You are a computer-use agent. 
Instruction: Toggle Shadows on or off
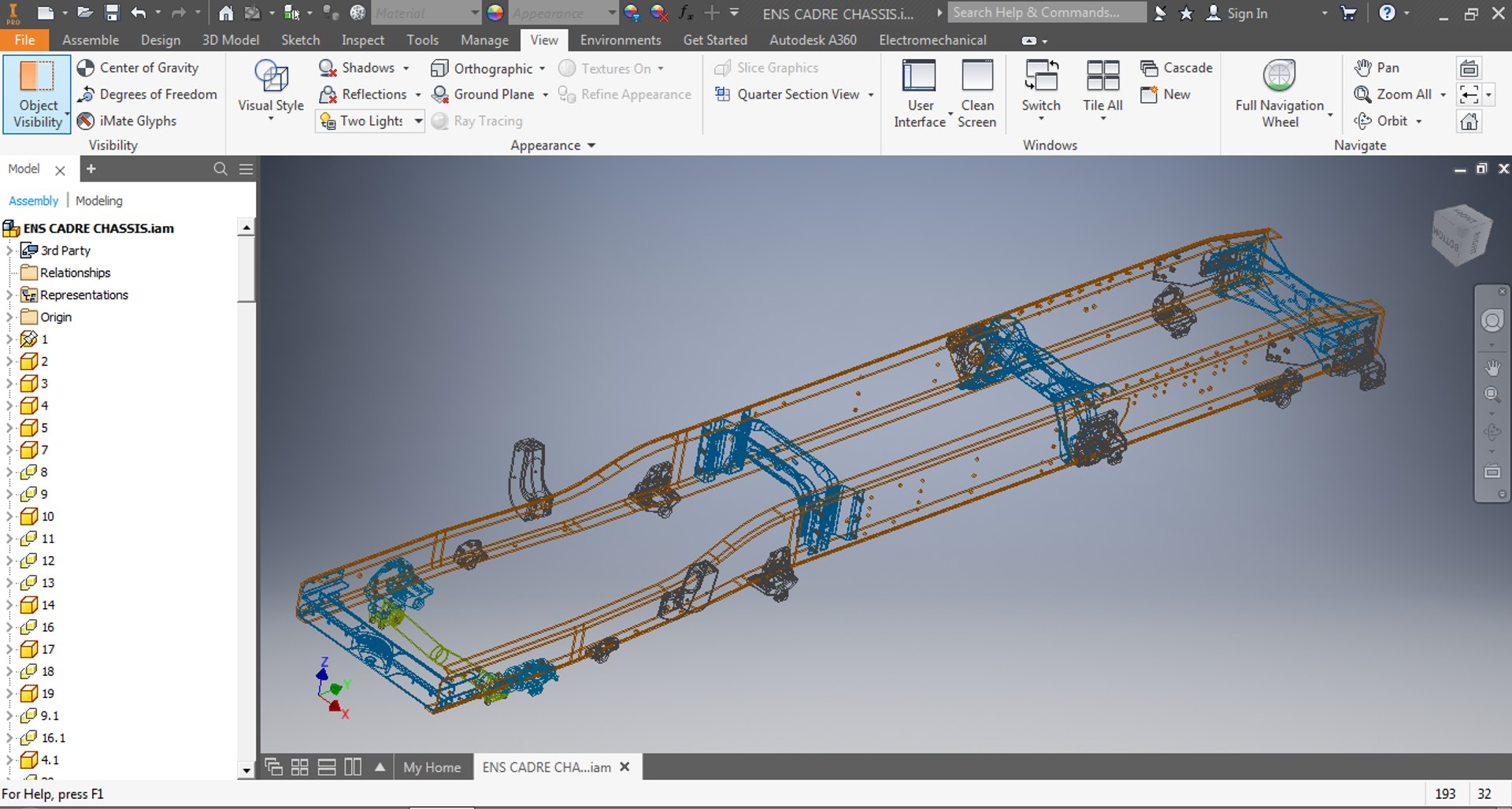click(358, 68)
